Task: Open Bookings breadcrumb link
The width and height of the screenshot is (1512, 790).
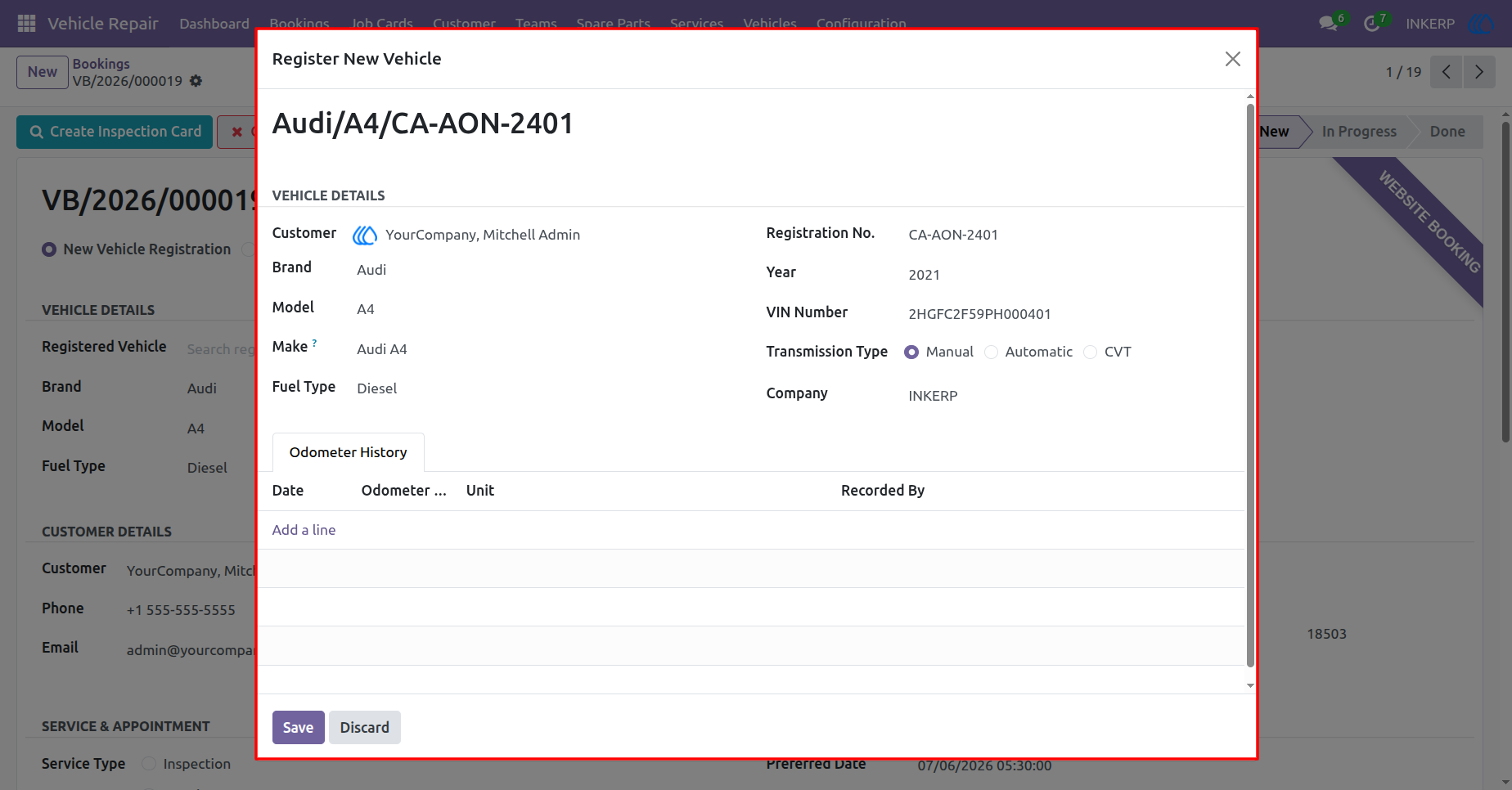Action: pyautogui.click(x=101, y=64)
